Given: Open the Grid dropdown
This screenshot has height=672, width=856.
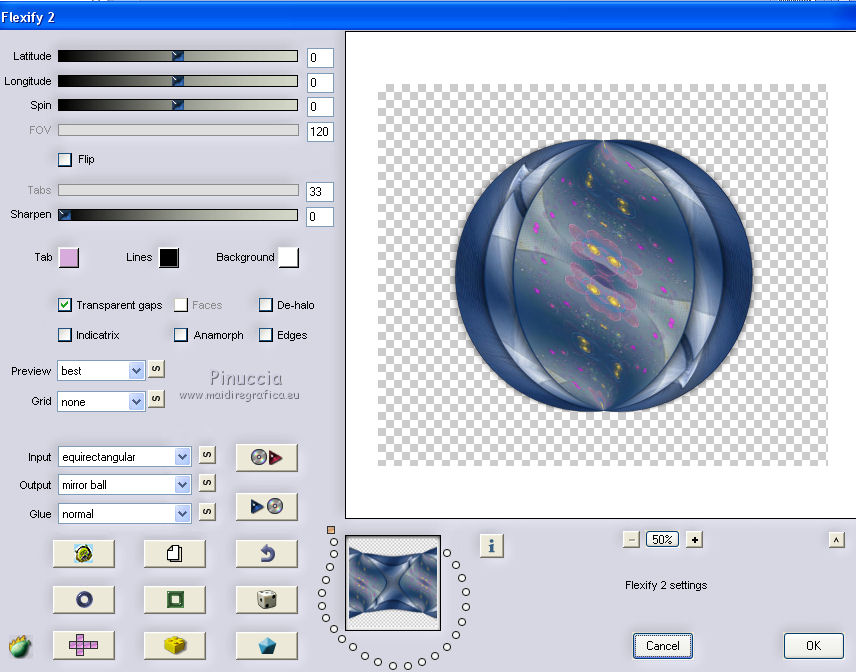Looking at the screenshot, I should pyautogui.click(x=101, y=402).
